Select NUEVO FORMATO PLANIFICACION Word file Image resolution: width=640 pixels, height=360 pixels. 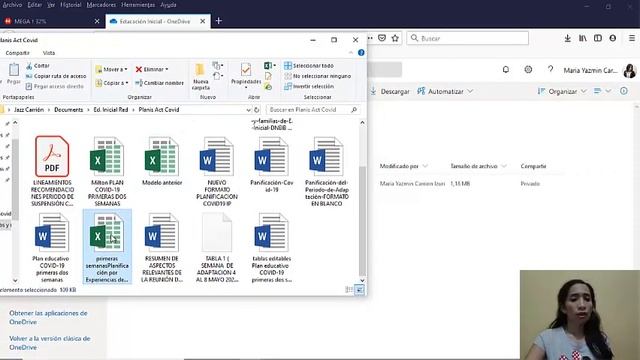point(217,171)
